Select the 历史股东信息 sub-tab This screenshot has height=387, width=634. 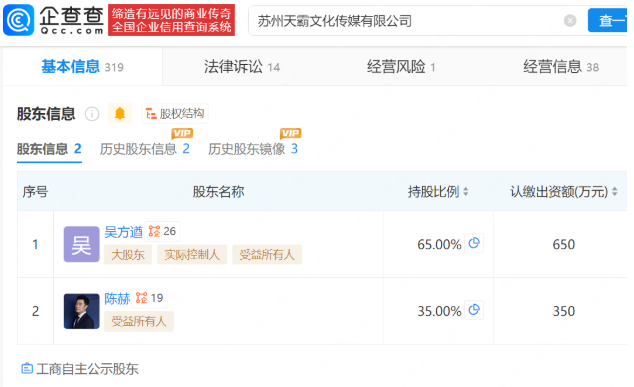pyautogui.click(x=144, y=149)
